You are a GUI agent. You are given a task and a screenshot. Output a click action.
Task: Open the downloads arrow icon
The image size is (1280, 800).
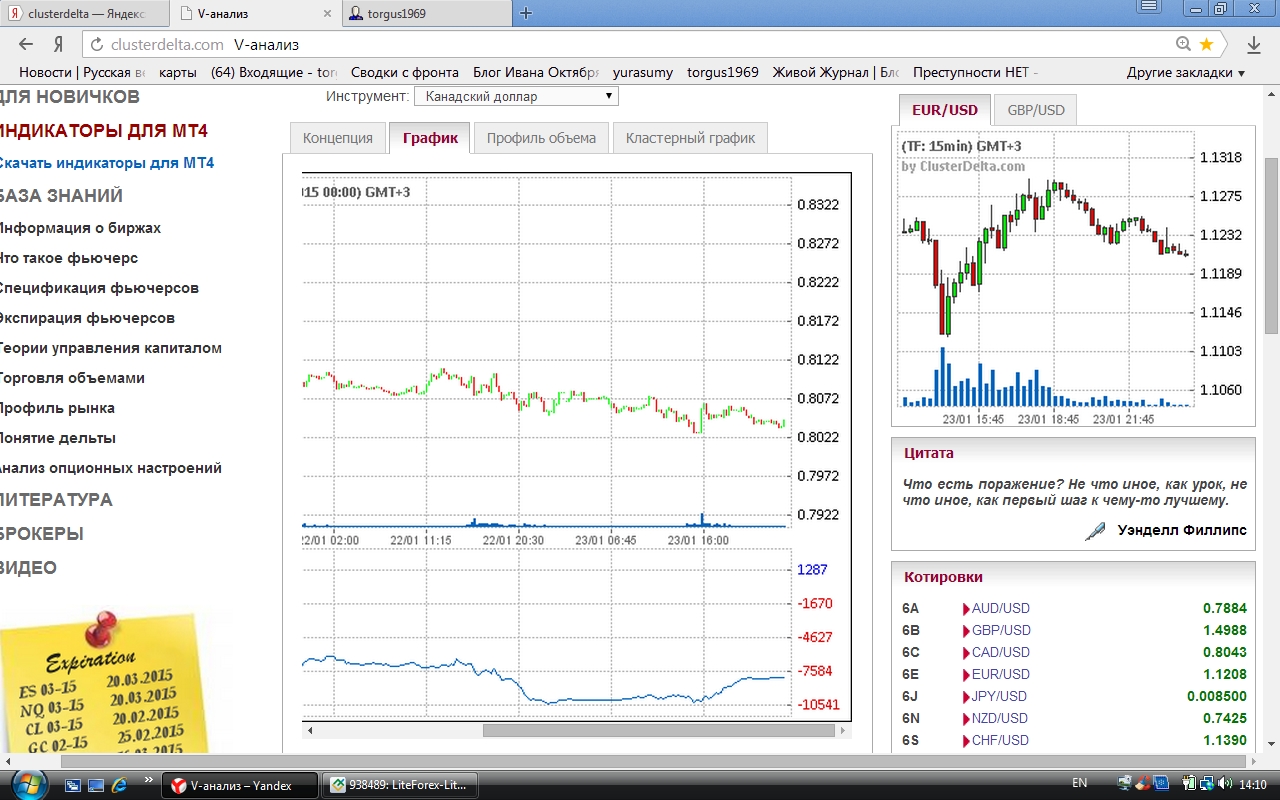(x=1253, y=45)
